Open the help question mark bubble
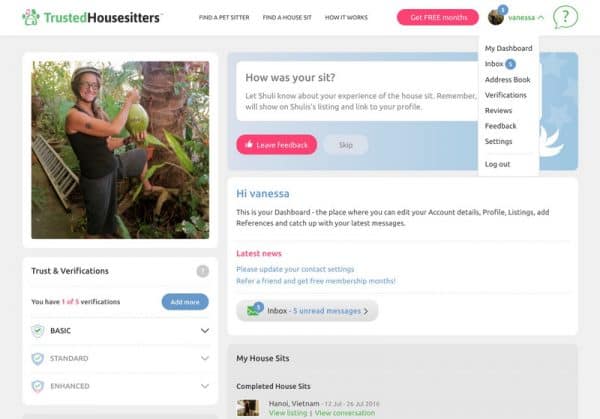The width and height of the screenshot is (600, 419). (x=565, y=17)
